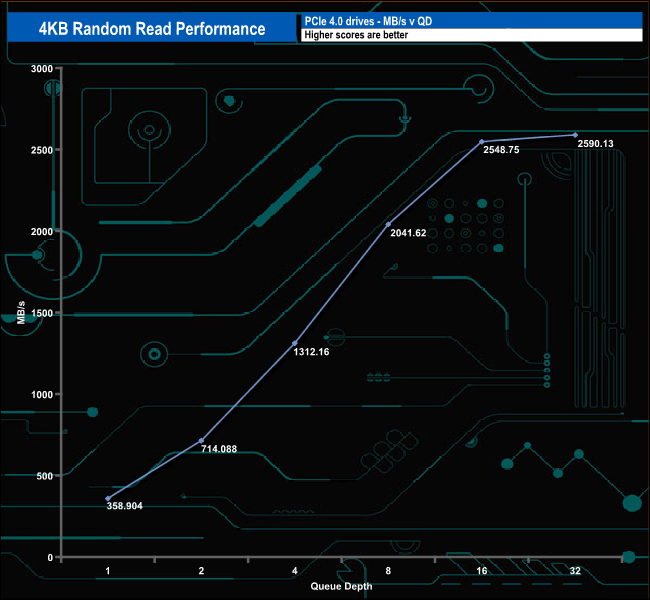Click the 2548.75 data label
This screenshot has height=600, width=650.
(501, 149)
